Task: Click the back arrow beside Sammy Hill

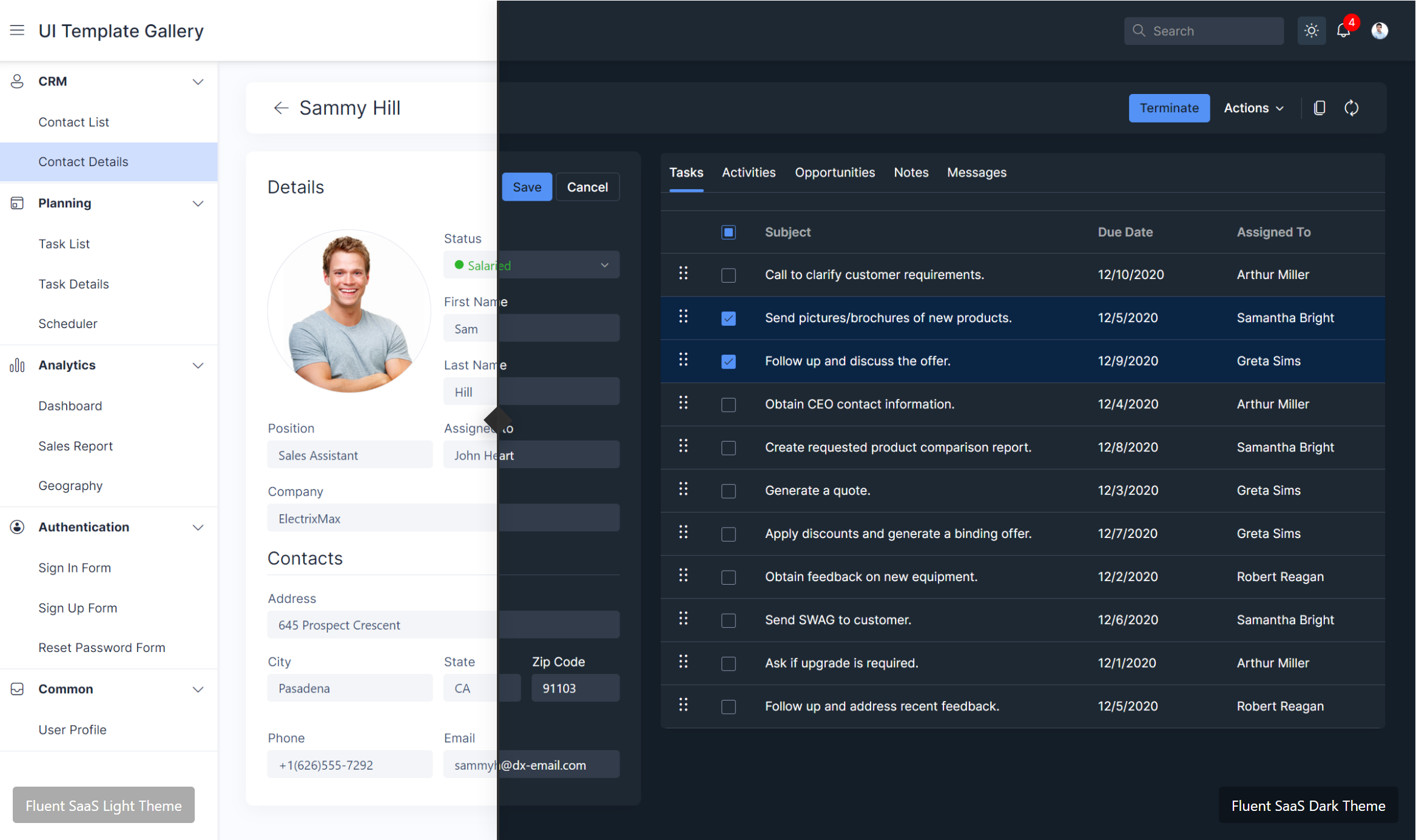Action: [280, 108]
